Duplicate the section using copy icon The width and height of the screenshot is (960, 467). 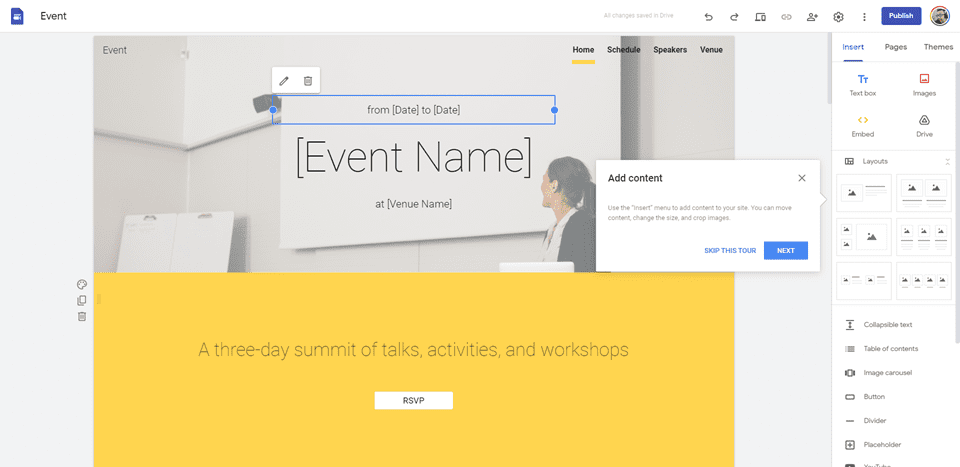pos(81,301)
